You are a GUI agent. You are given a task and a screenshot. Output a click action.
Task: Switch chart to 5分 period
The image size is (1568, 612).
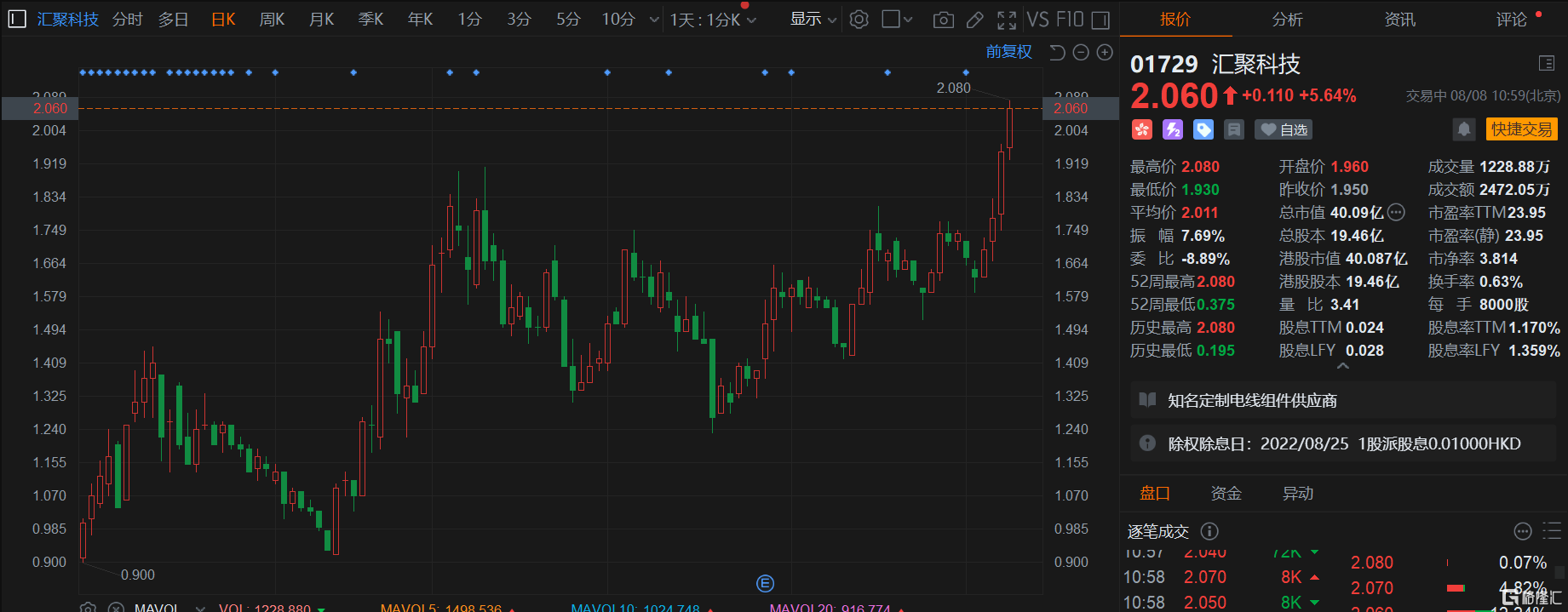coord(569,19)
